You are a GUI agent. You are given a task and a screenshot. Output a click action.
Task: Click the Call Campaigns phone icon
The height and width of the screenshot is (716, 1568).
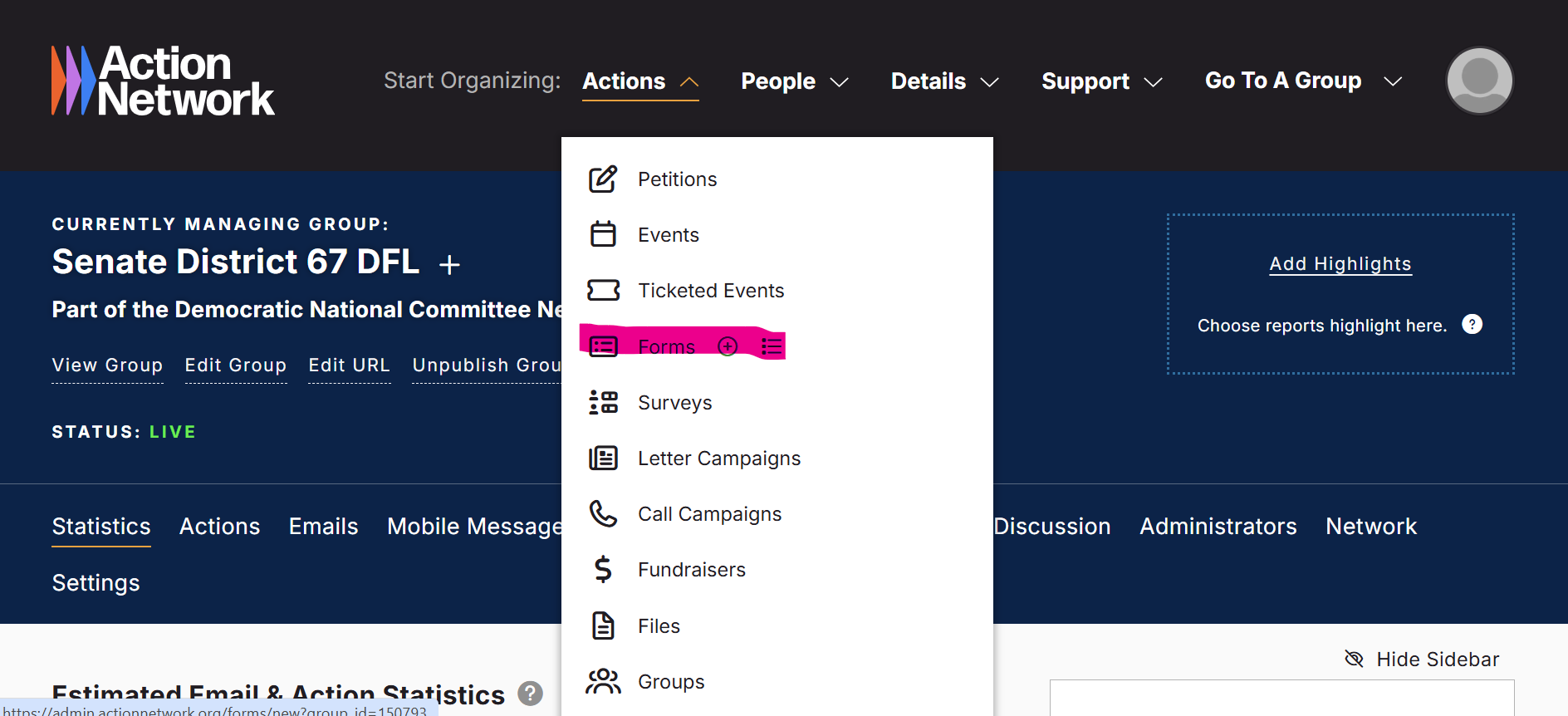pyautogui.click(x=603, y=514)
